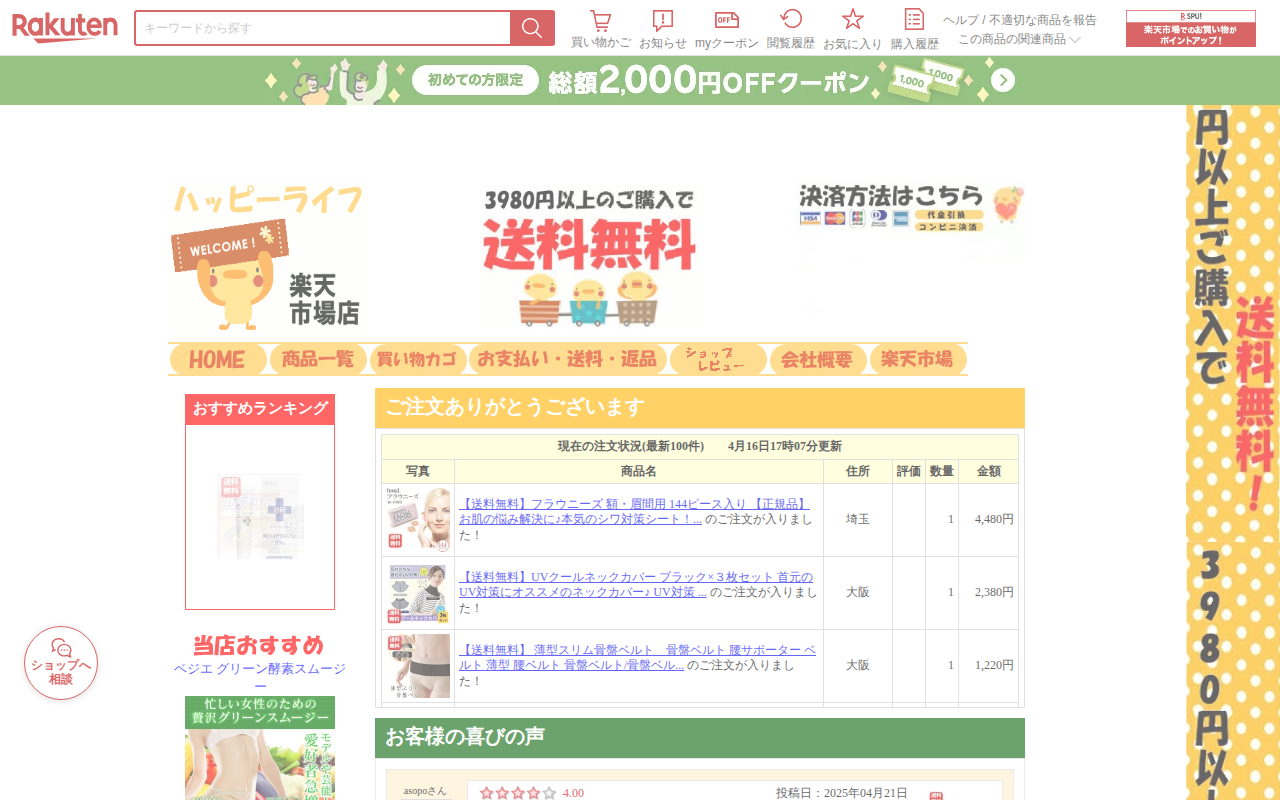Click the 金額 column header
The width and height of the screenshot is (1280, 800).
click(988, 471)
